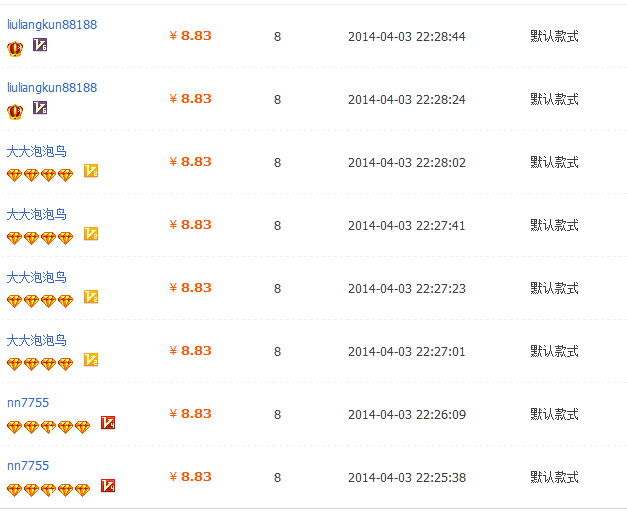Image resolution: width=627 pixels, height=516 pixels.
Task: Open the first liuliangkun88188 buyer profile link
Action: click(52, 24)
